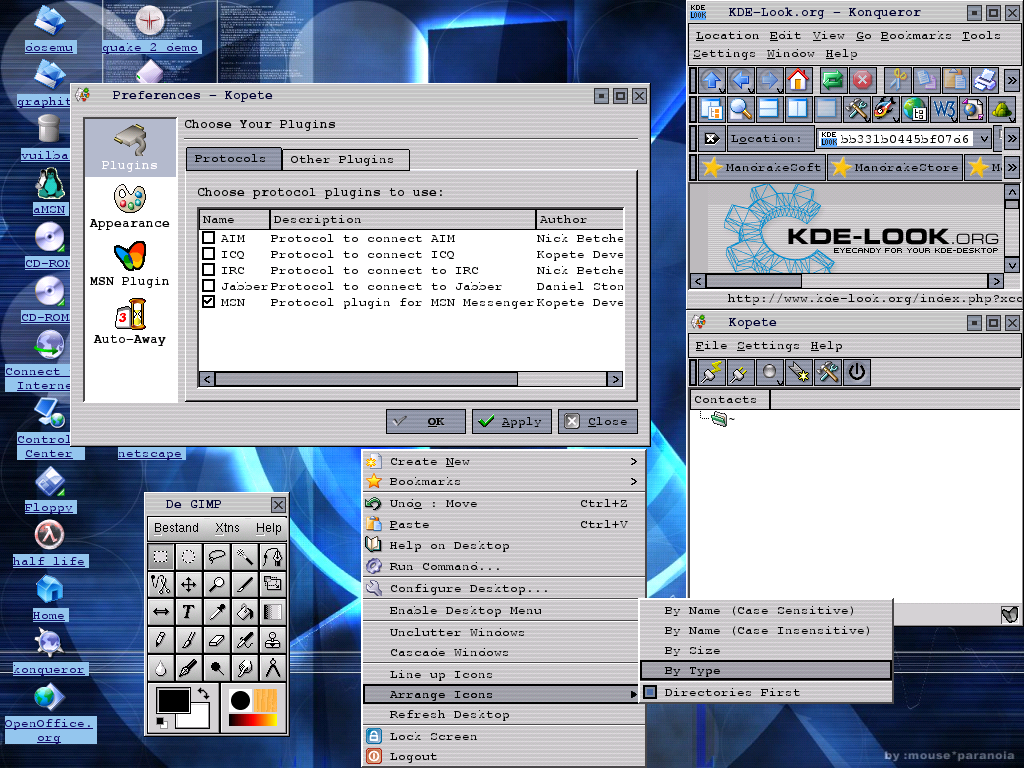Viewport: 1024px width, 768px height.
Task: Click Konqueror Up arrow toolbar icon
Action: [x=712, y=80]
